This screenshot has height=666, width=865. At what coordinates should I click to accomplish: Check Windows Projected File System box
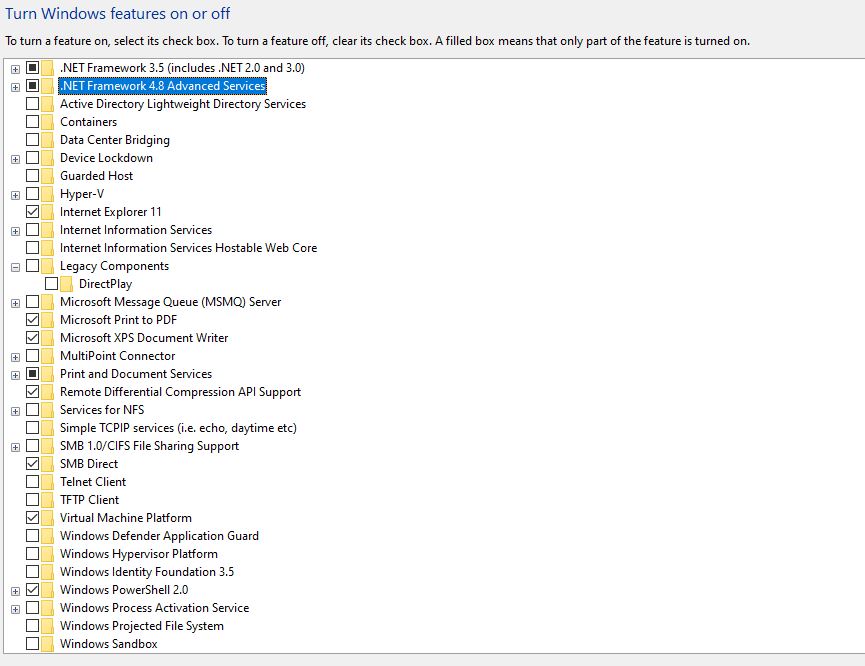tap(33, 626)
